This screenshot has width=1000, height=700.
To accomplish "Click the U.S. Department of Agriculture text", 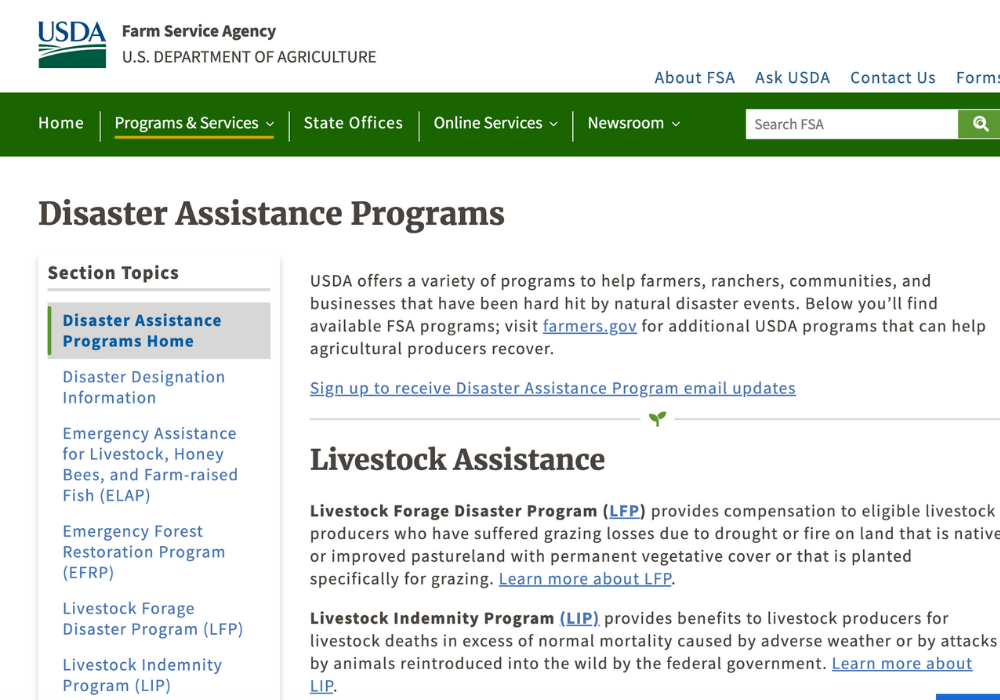I will [x=249, y=57].
